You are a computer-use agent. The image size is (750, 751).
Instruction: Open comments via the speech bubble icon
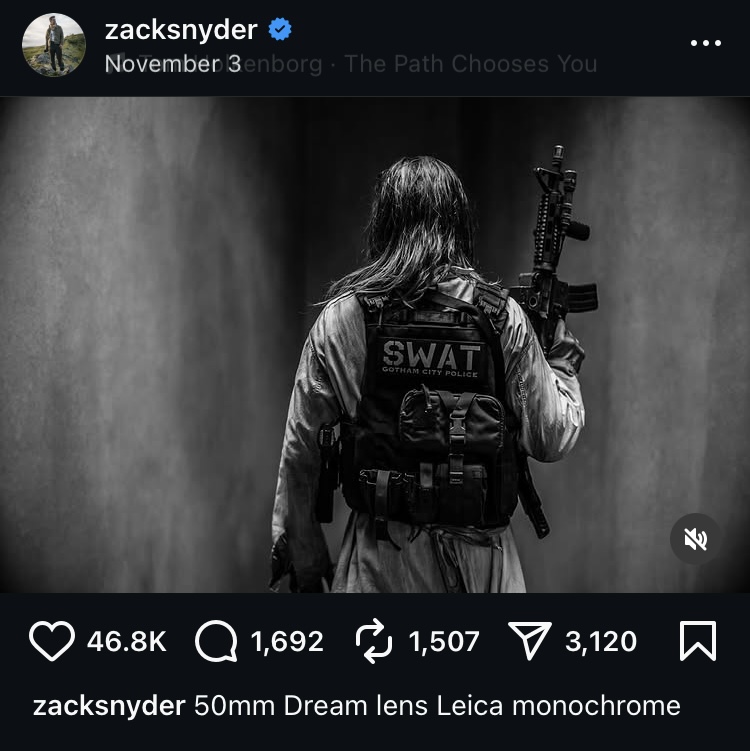click(216, 641)
